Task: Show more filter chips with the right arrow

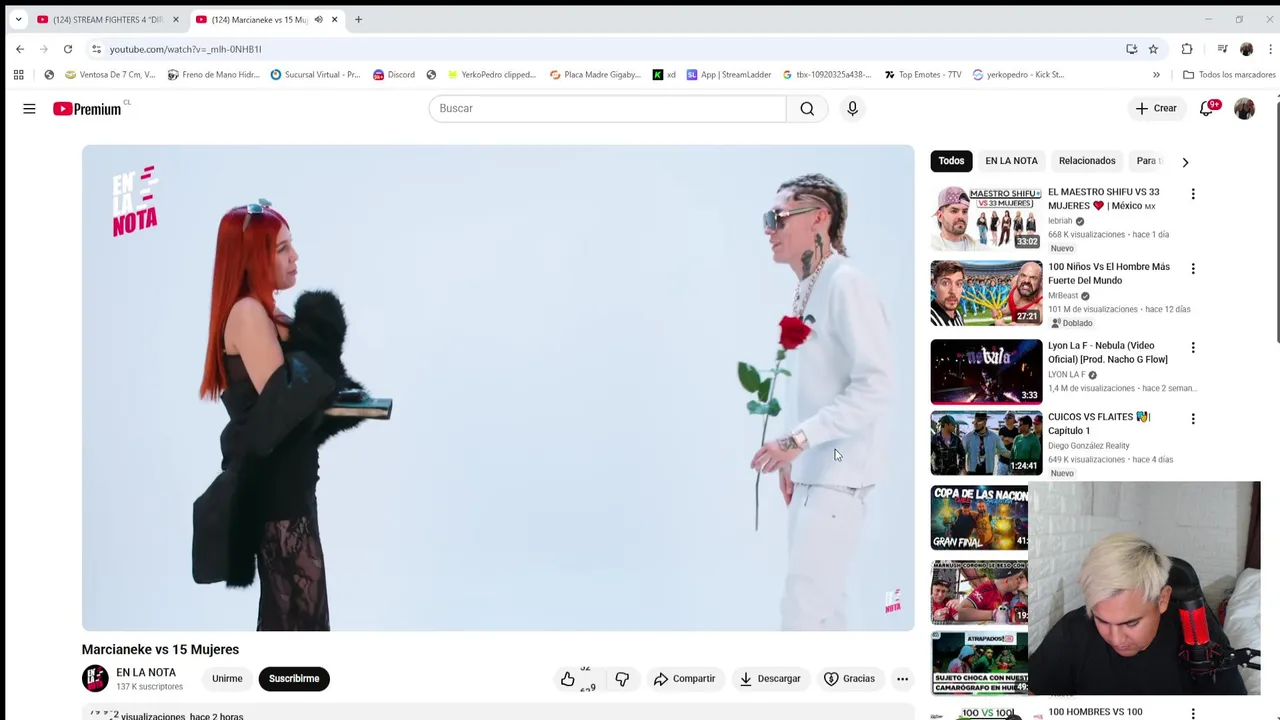Action: [x=1185, y=161]
